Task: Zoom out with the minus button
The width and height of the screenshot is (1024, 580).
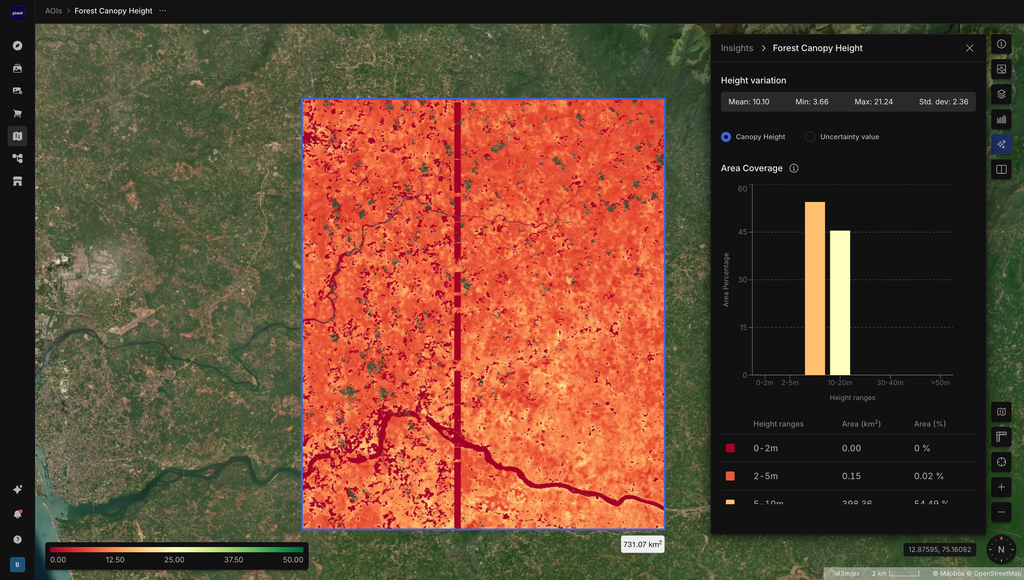Action: coord(1001,511)
